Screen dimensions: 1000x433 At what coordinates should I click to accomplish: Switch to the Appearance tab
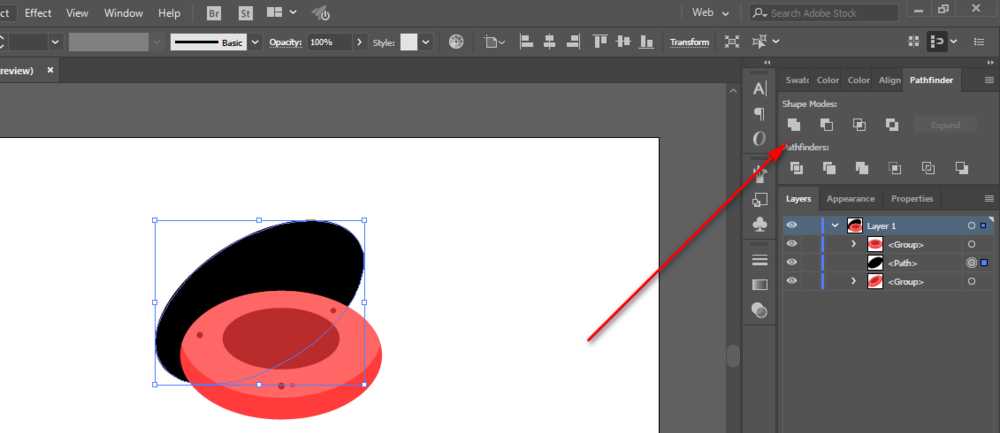pos(850,199)
